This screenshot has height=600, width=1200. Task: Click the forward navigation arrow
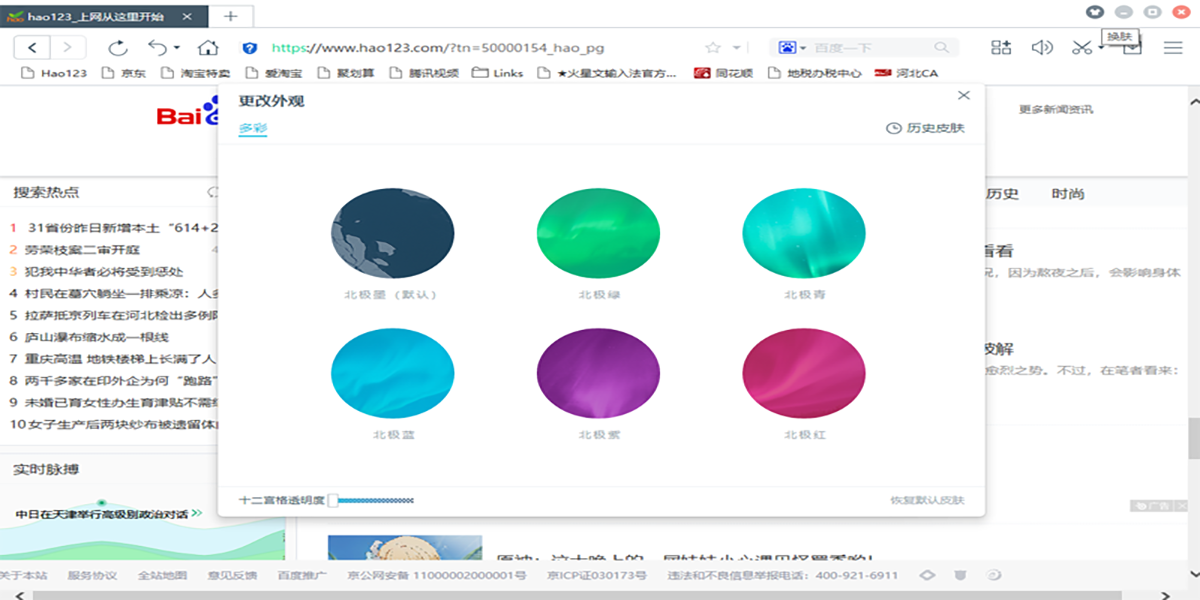click(x=67, y=47)
